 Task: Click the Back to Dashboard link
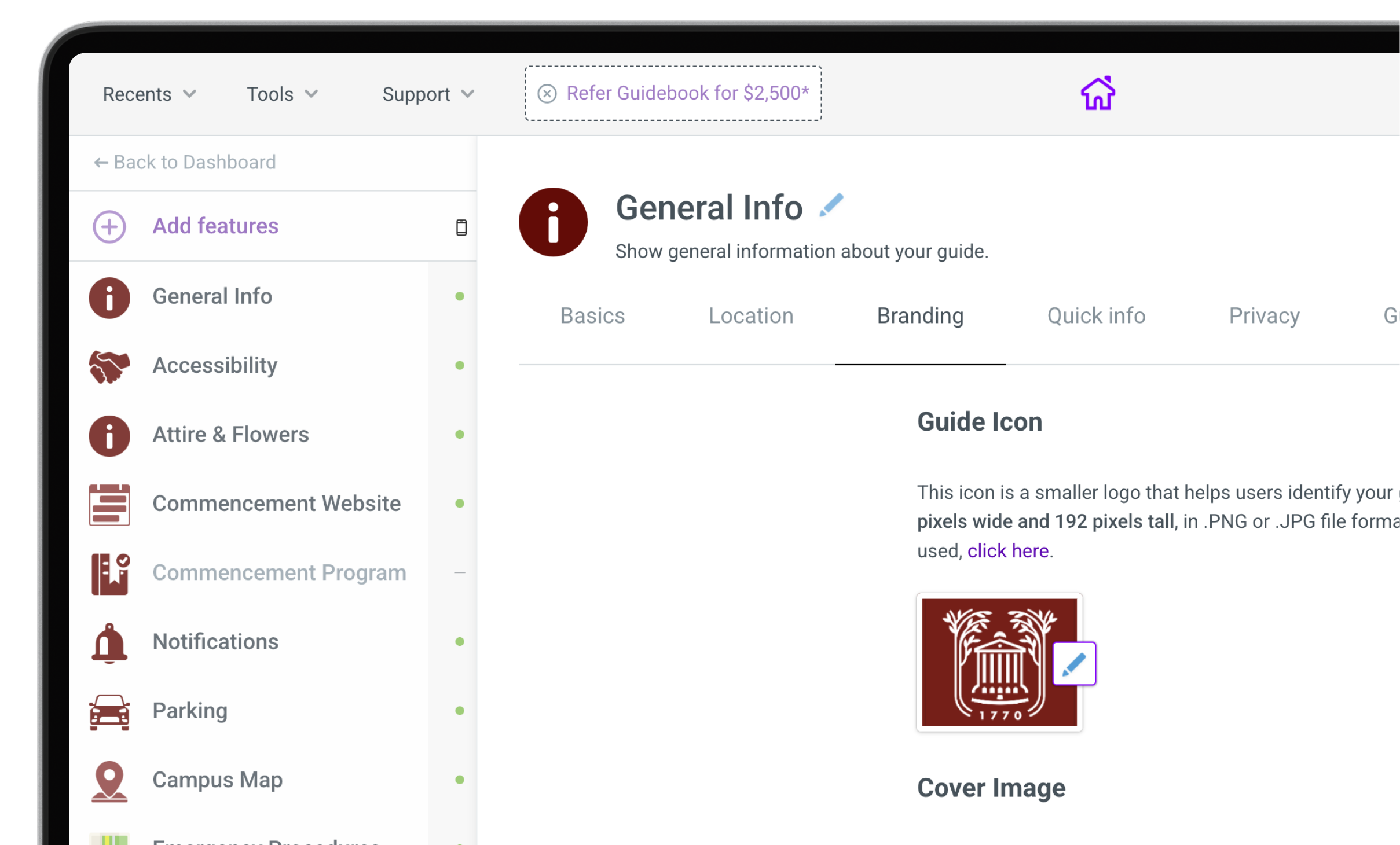[x=185, y=162]
